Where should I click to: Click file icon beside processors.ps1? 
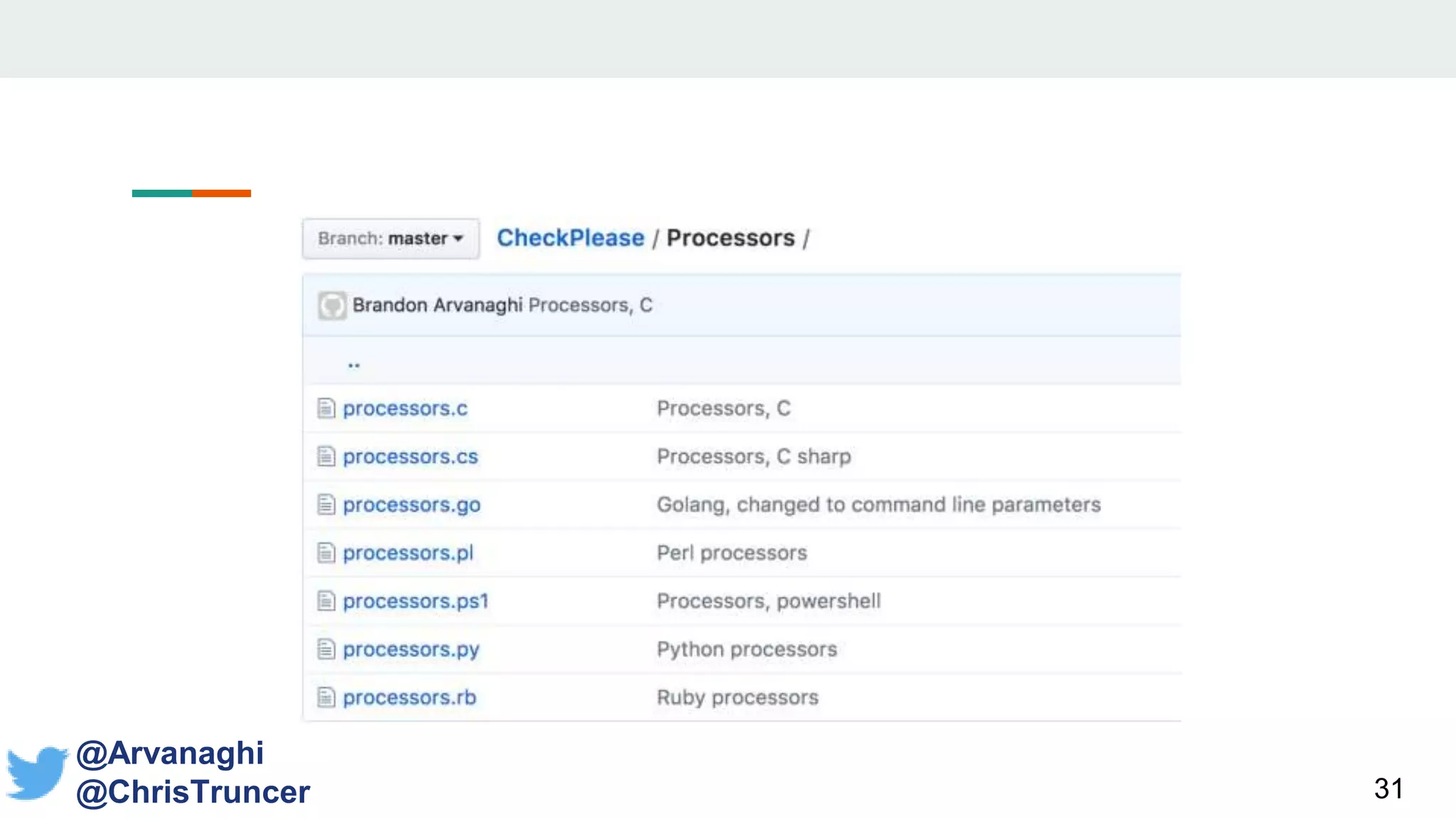click(326, 601)
